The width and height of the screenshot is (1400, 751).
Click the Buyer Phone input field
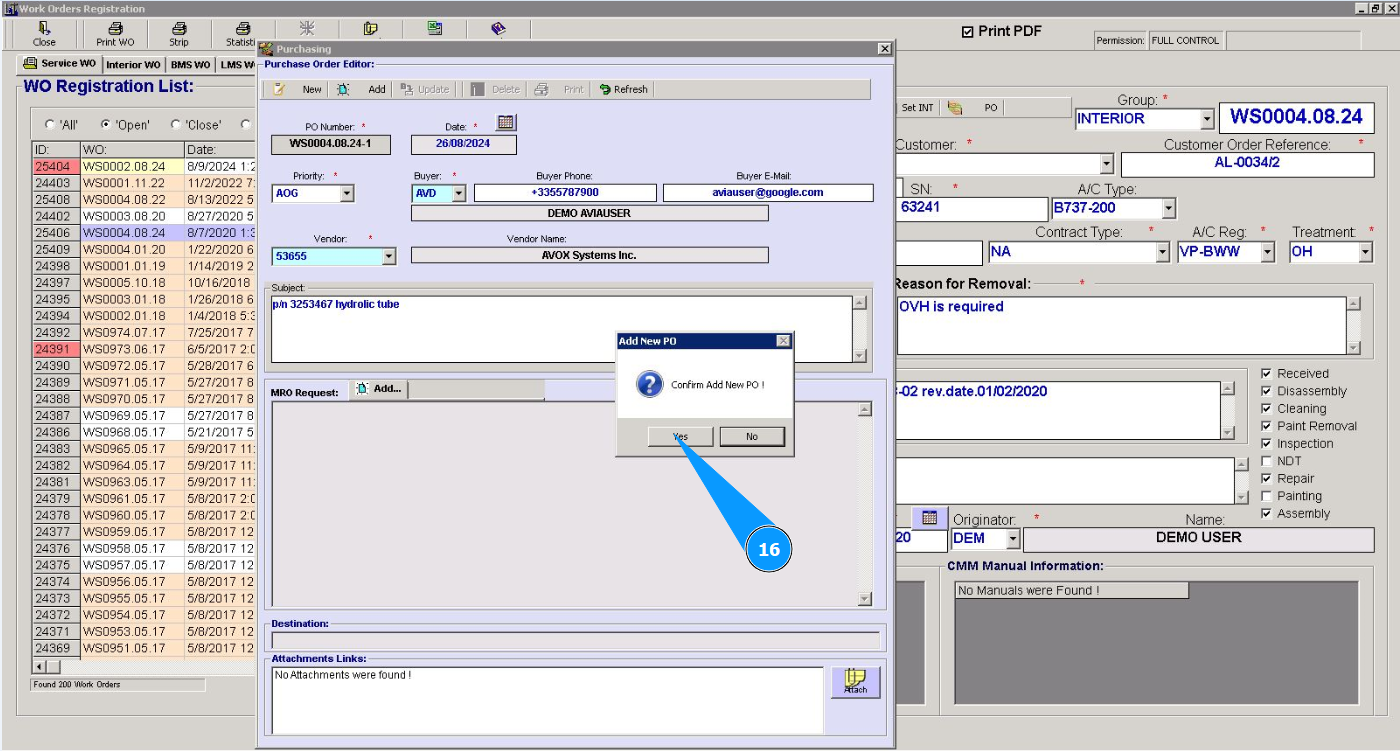coord(565,193)
